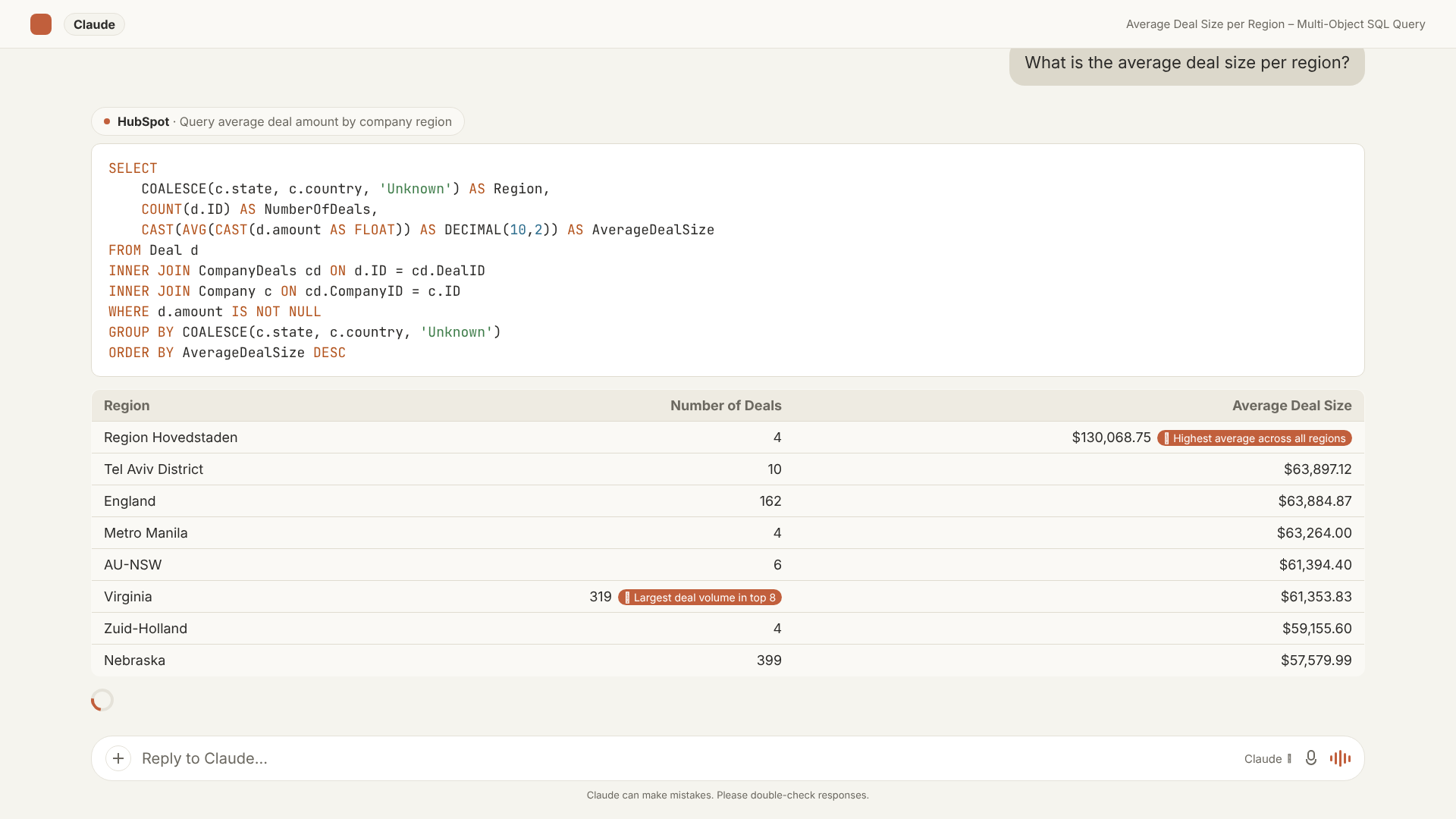Viewport: 1456px width, 819px height.
Task: Click the 319 deals count for Virginia
Action: 601,597
